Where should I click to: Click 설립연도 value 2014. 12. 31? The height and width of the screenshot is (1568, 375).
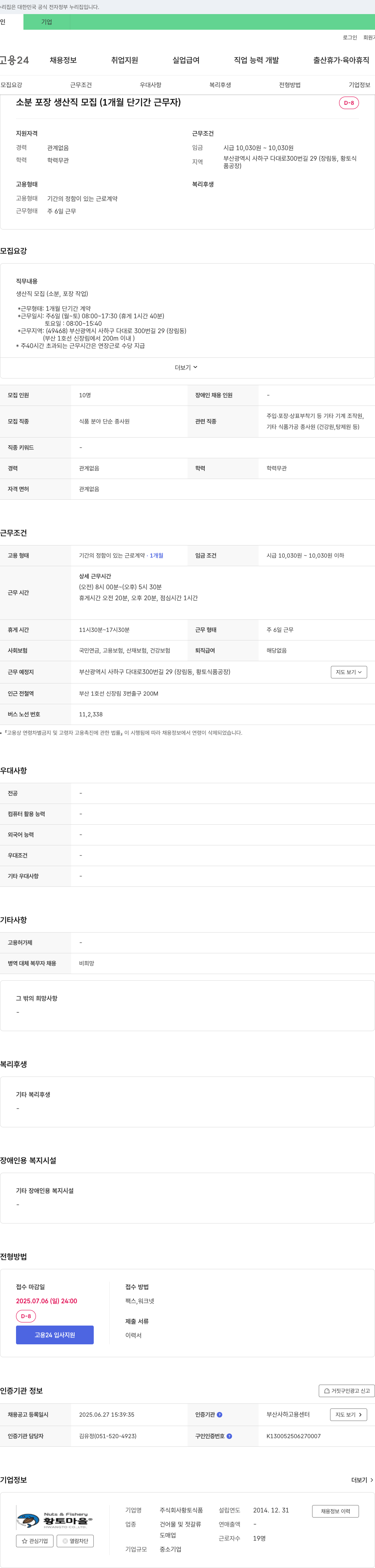click(271, 1510)
